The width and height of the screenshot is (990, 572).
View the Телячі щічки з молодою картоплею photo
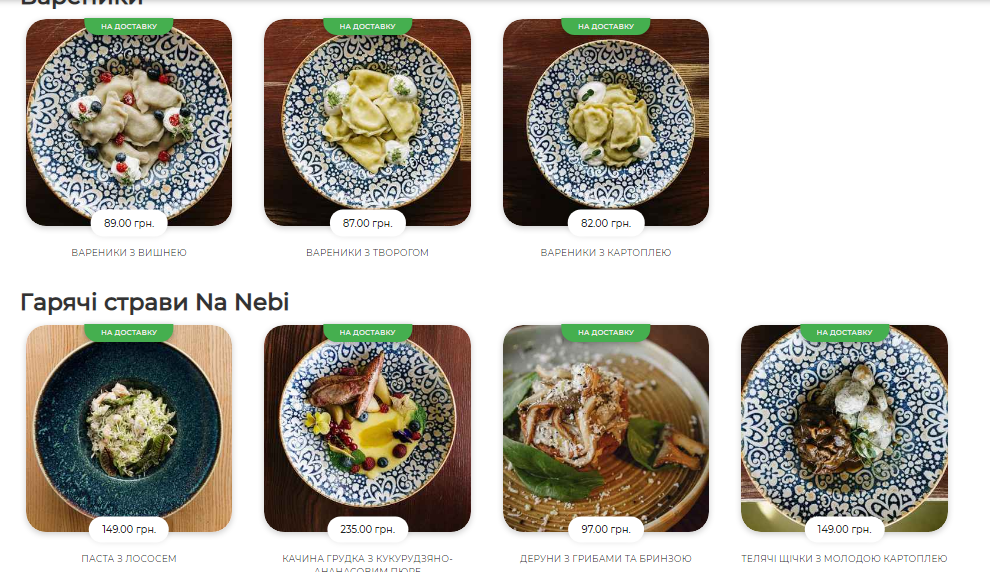pos(844,429)
